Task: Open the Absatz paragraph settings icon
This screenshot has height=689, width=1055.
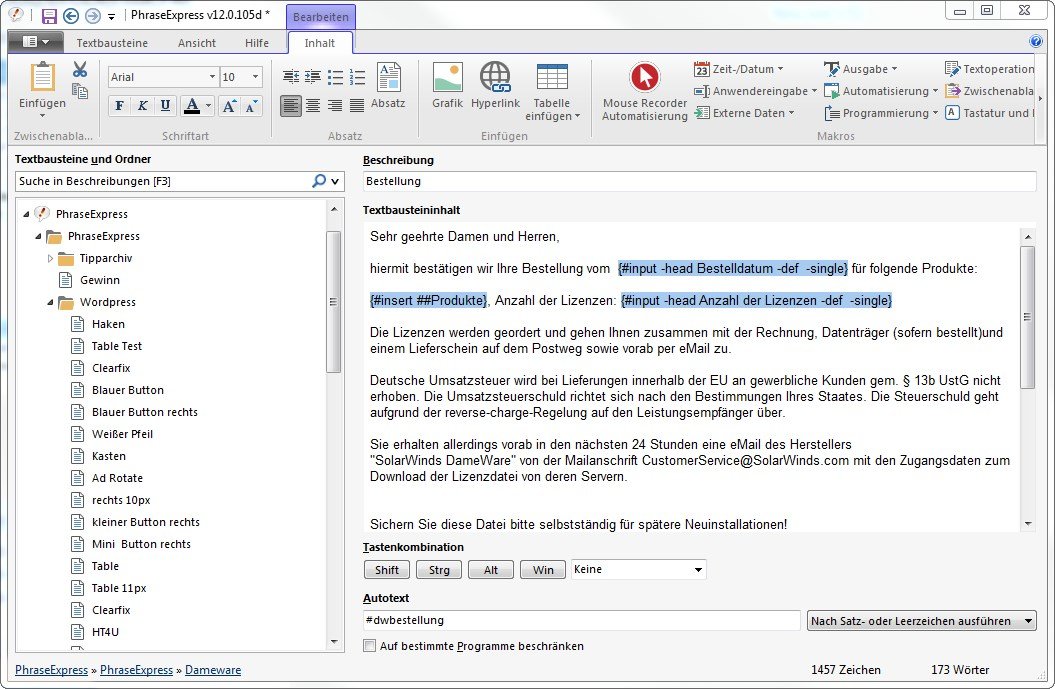Action: pyautogui.click(x=388, y=79)
